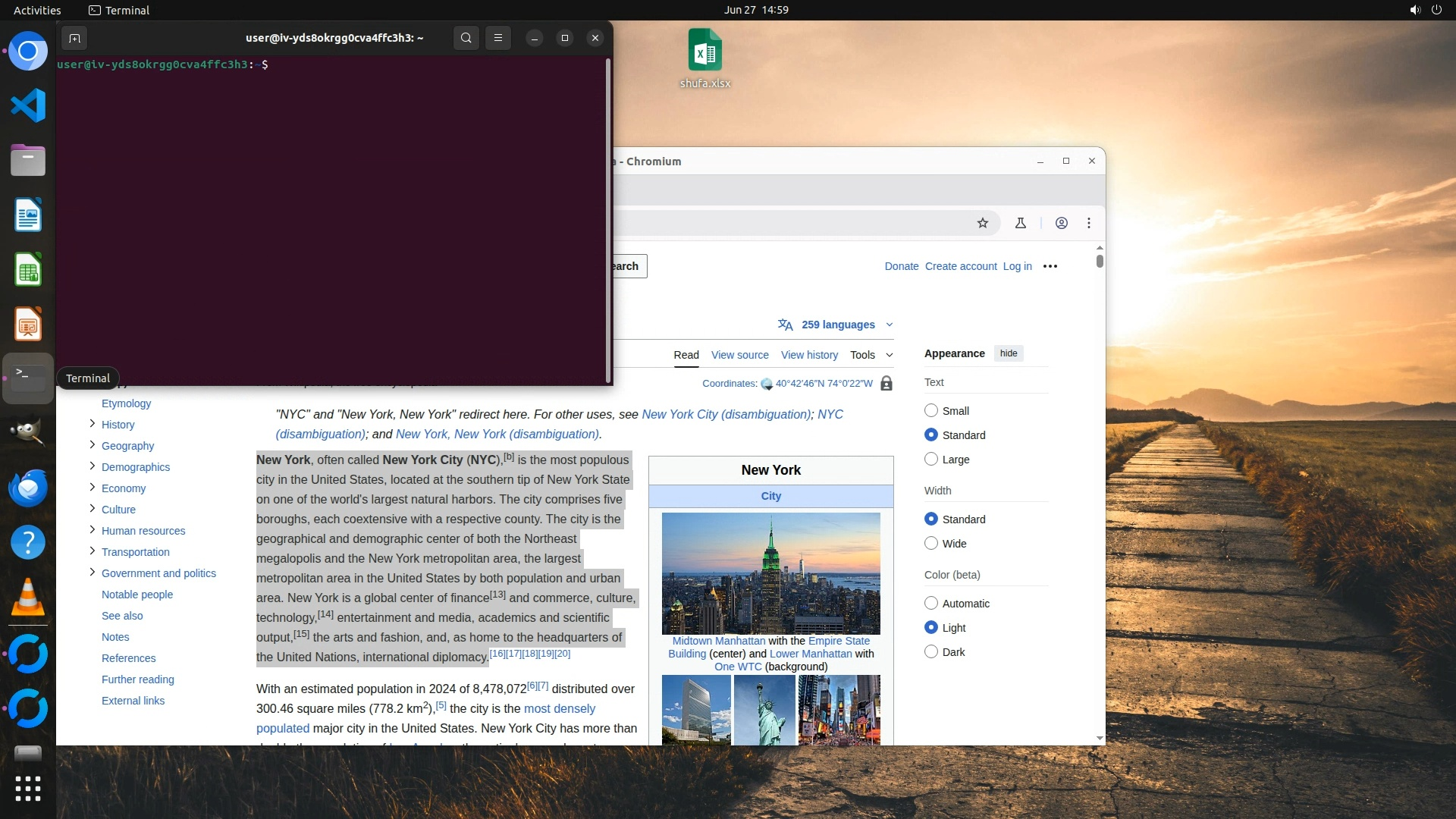
Task: Switch to View source tab
Action: click(x=739, y=355)
